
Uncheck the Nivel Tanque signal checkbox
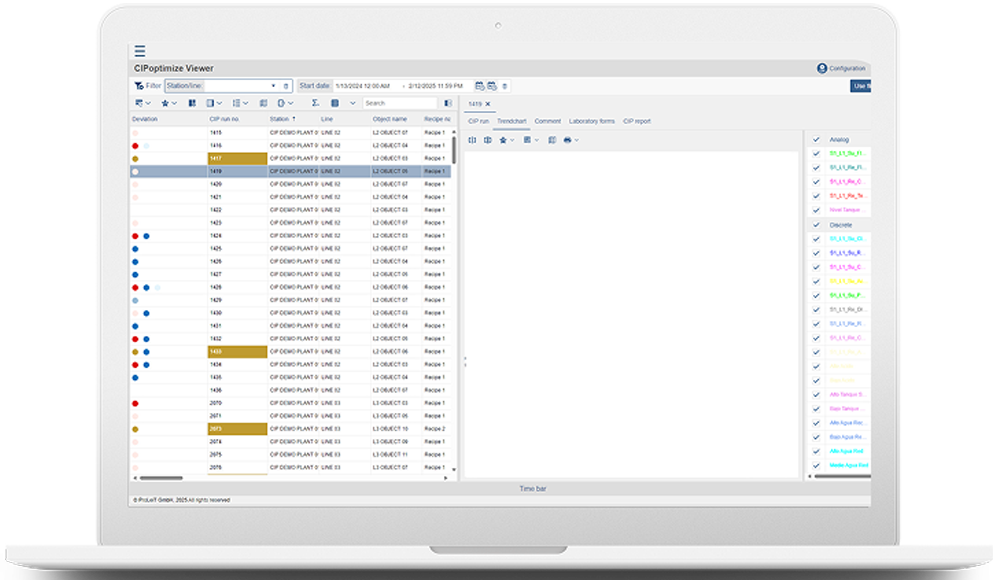(816, 210)
